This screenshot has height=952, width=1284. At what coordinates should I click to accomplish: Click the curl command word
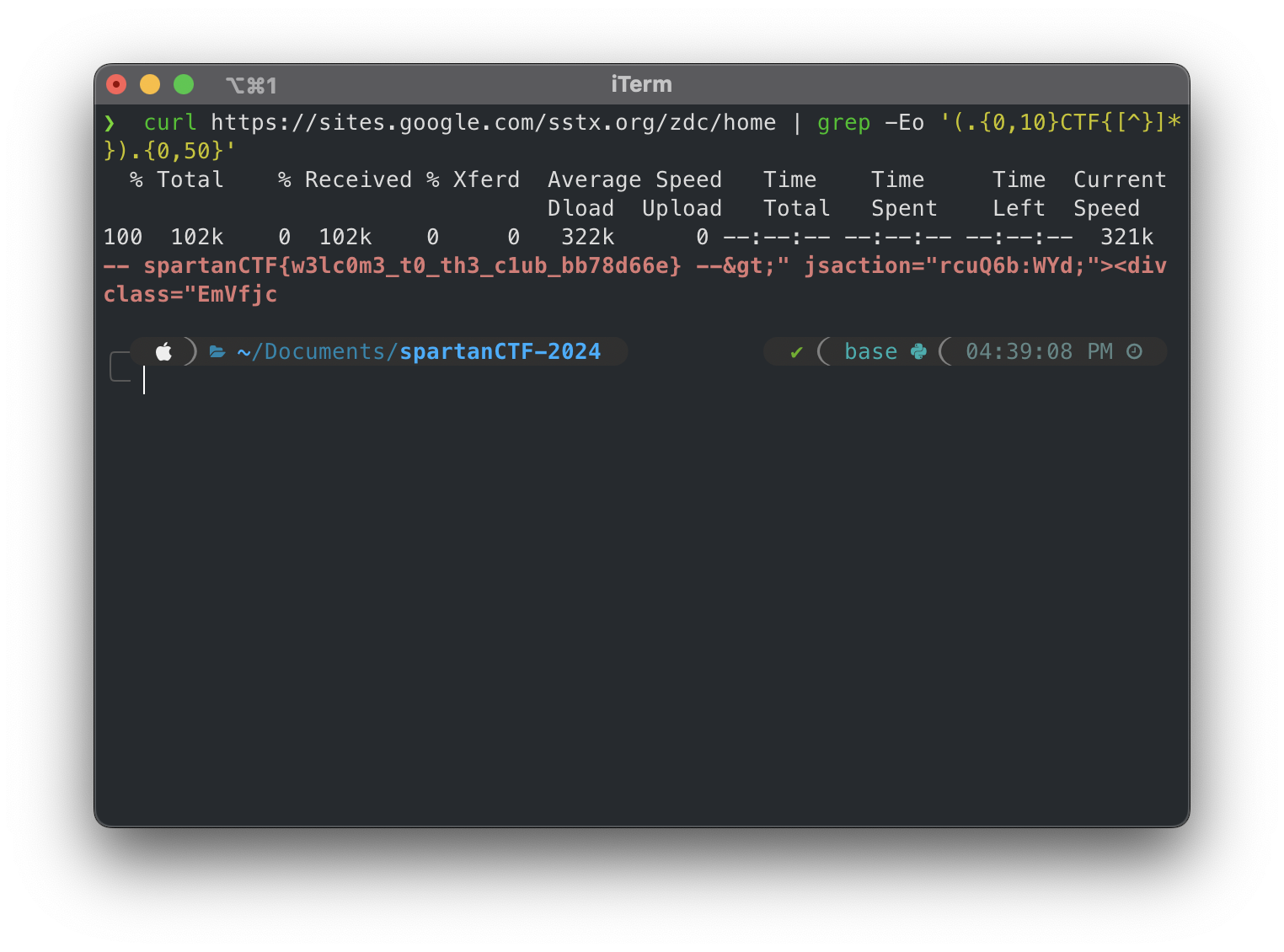[170, 122]
